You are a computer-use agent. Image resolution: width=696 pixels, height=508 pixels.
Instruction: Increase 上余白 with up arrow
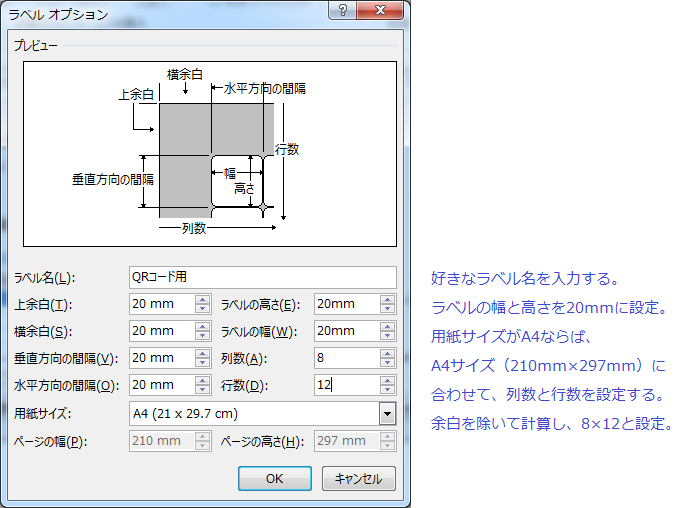pyautogui.click(x=202, y=299)
